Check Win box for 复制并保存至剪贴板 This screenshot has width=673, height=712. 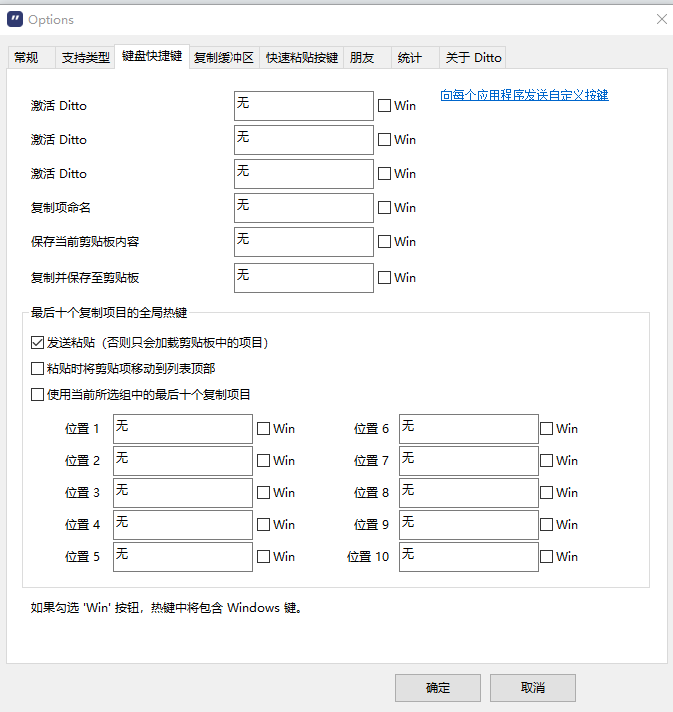pyautogui.click(x=384, y=277)
